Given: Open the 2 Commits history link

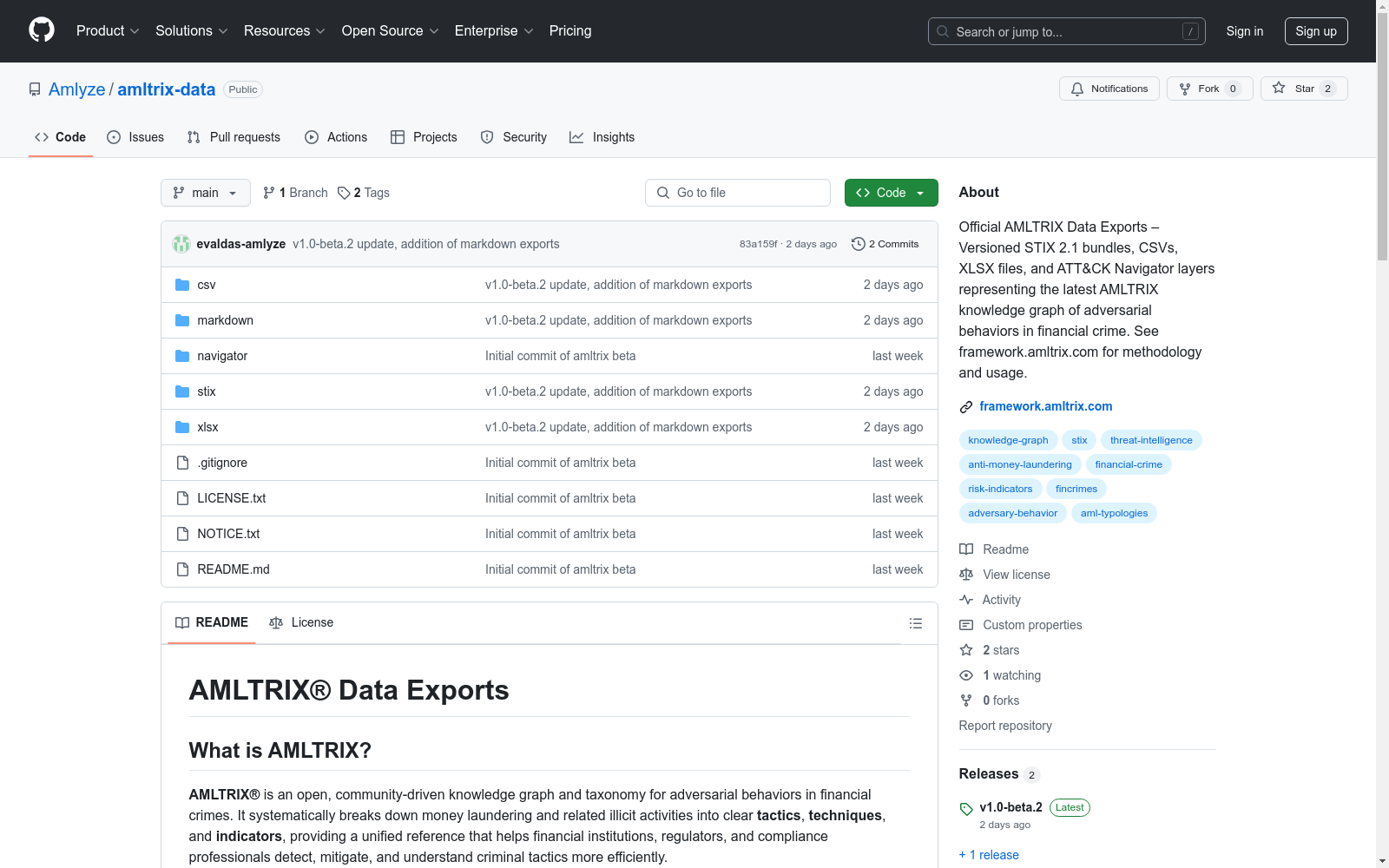Looking at the screenshot, I should click(885, 244).
